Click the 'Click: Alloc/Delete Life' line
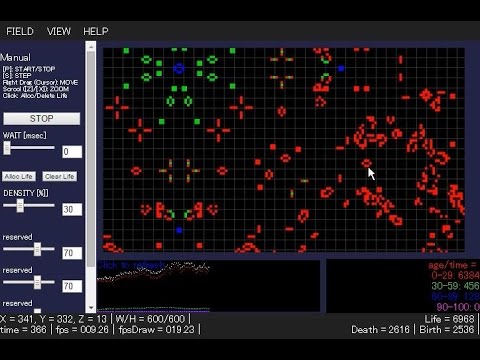480x360 pixels. pyautogui.click(x=35, y=96)
